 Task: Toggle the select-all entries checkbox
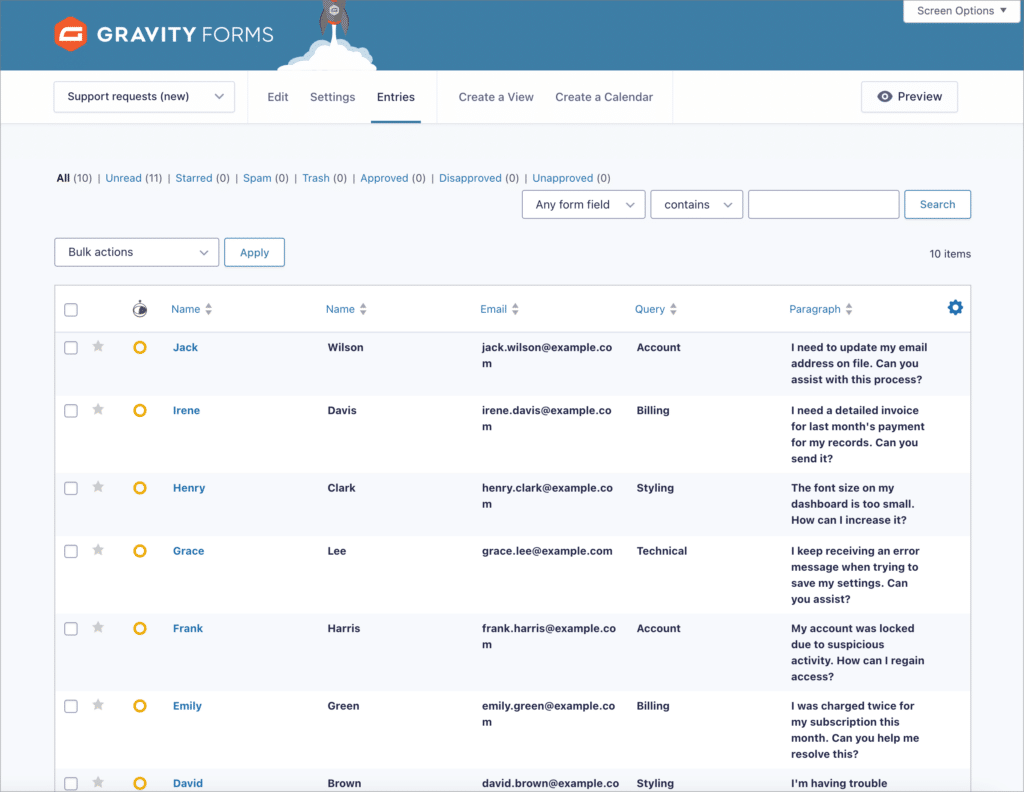[71, 309]
